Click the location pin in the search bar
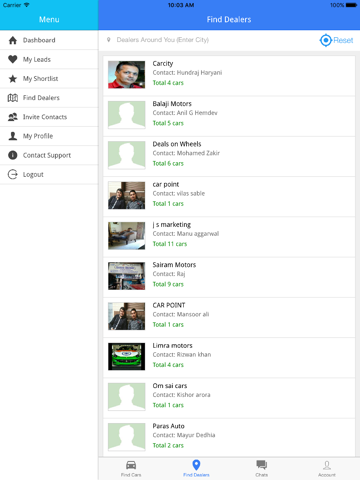360x480 pixels. [x=108, y=40]
